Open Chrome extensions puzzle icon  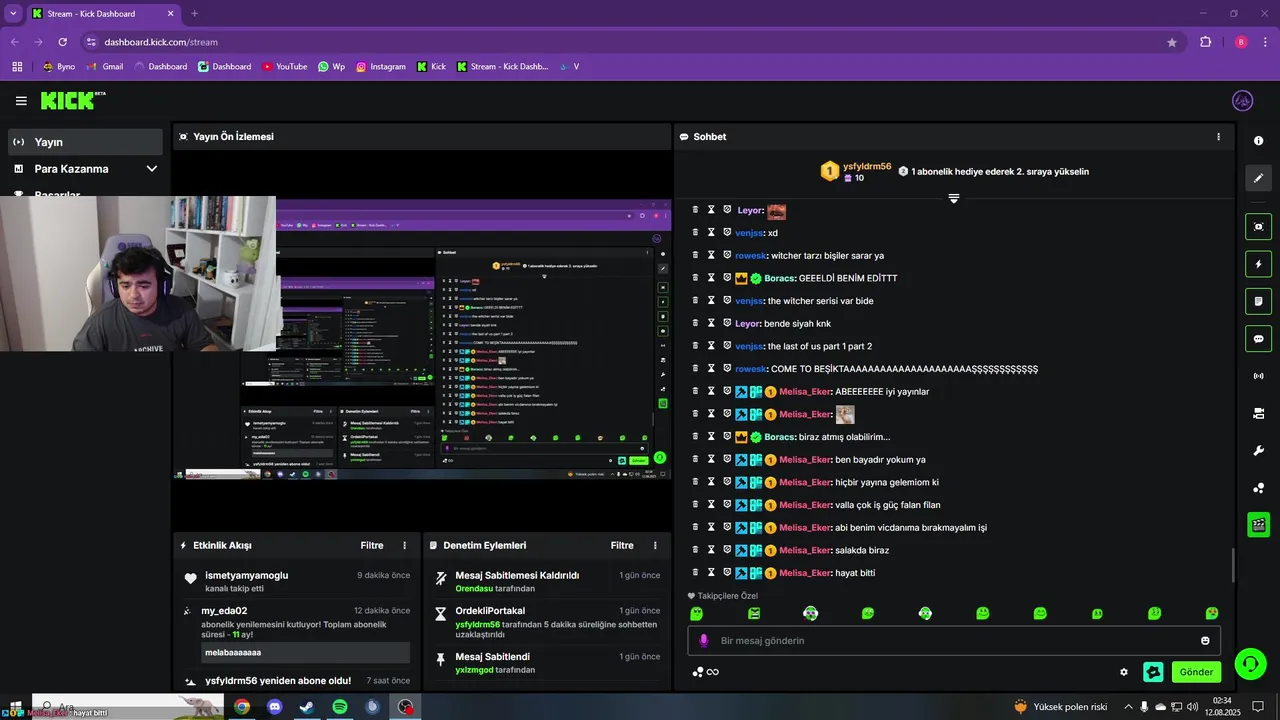[1205, 42]
